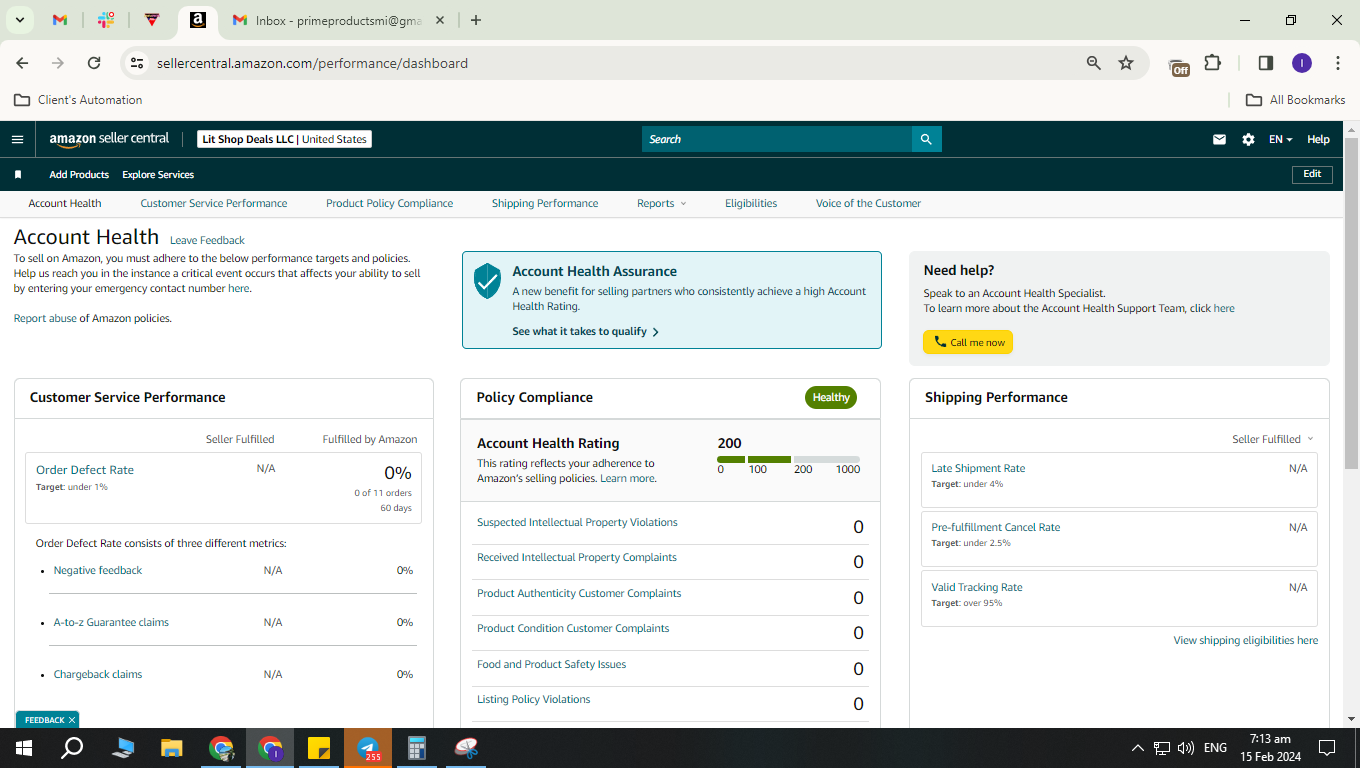Open the Eligibilities tab
Viewport: 1360px width, 768px height.
(751, 203)
